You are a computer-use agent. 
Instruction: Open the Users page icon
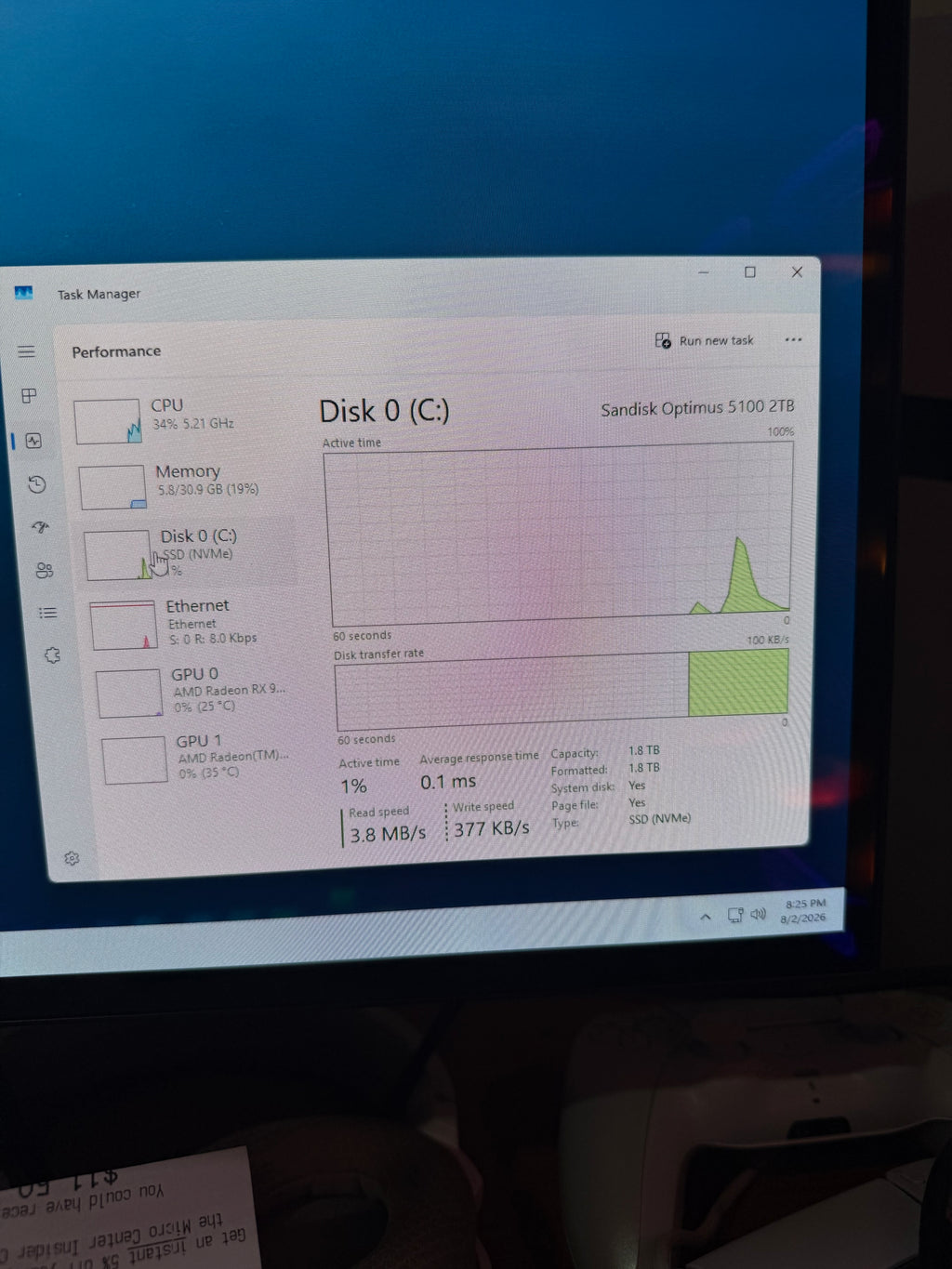point(44,570)
